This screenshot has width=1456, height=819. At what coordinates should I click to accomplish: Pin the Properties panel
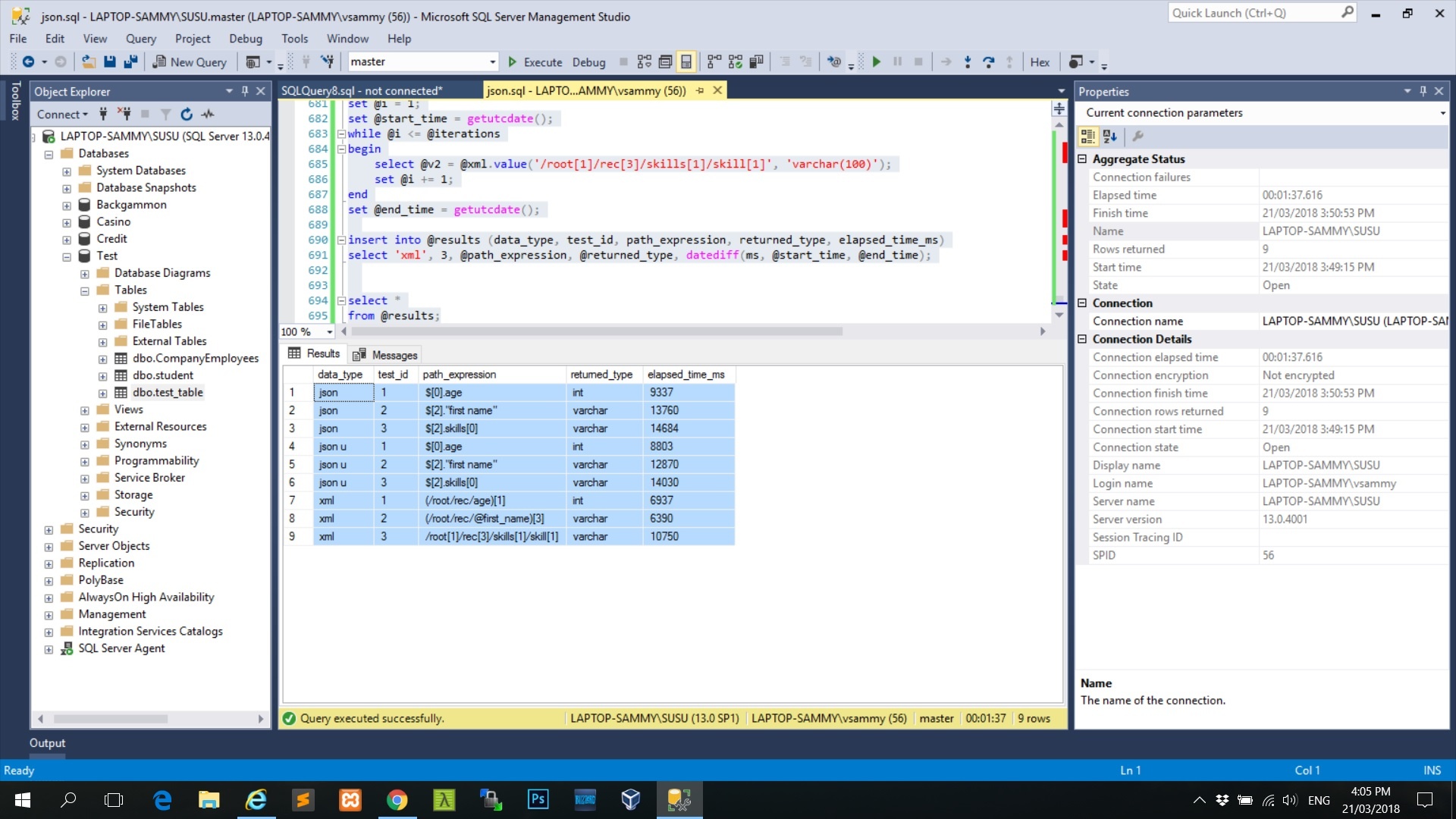tap(1423, 91)
